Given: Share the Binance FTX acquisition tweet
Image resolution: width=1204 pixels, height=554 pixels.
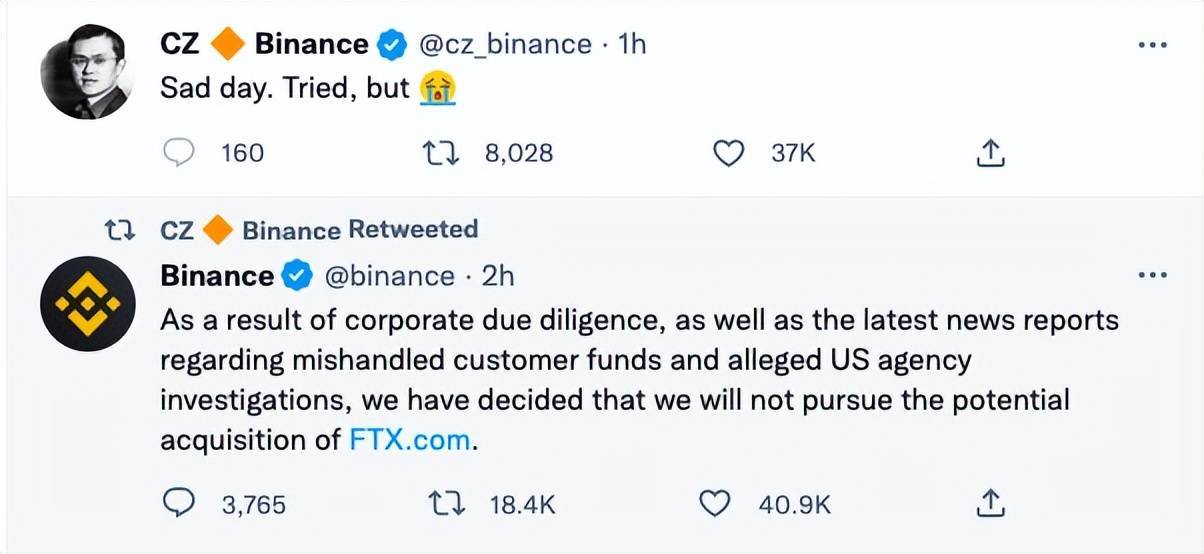Looking at the screenshot, I should click(988, 504).
